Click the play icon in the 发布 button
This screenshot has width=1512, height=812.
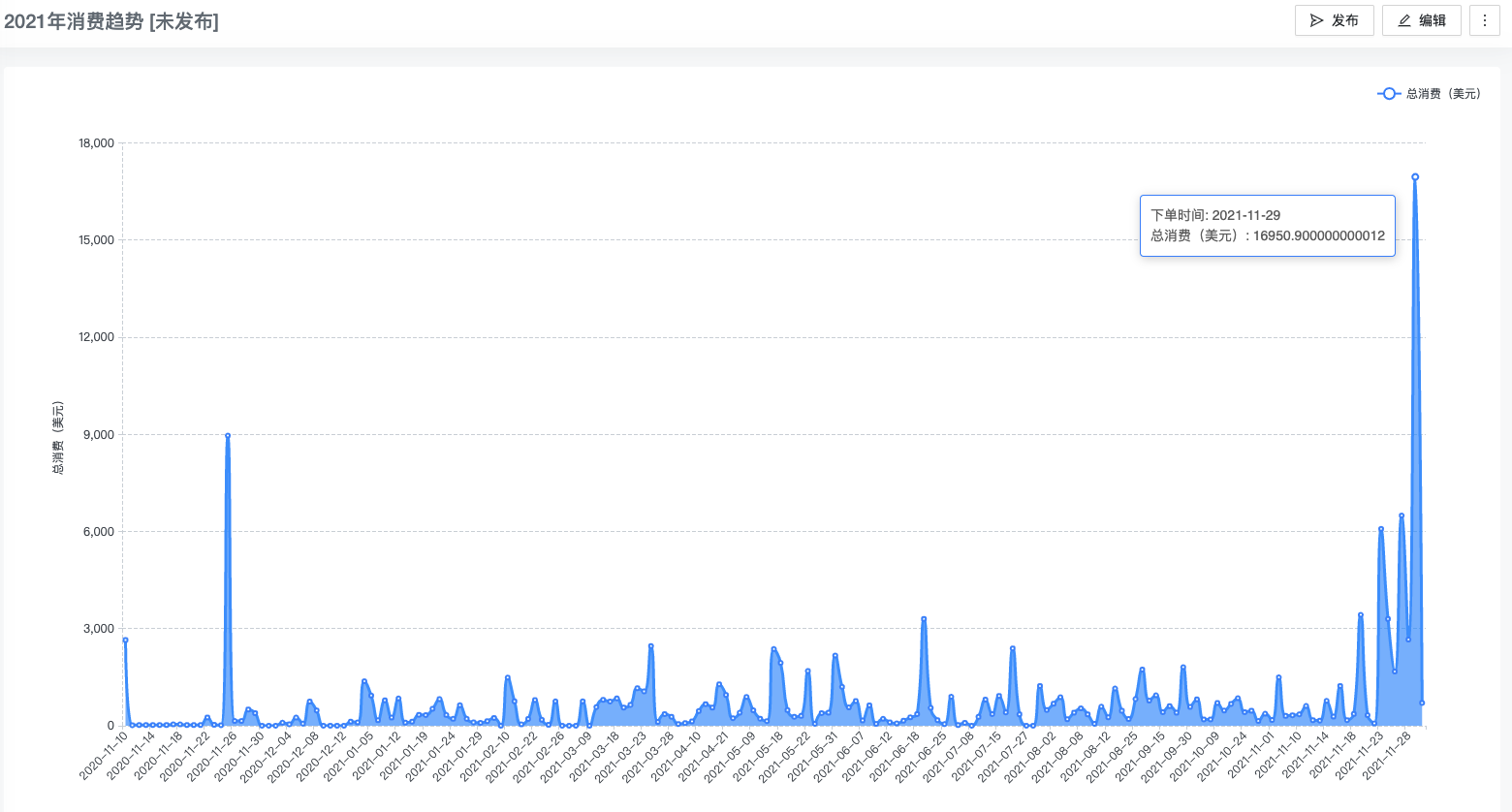point(1316,20)
